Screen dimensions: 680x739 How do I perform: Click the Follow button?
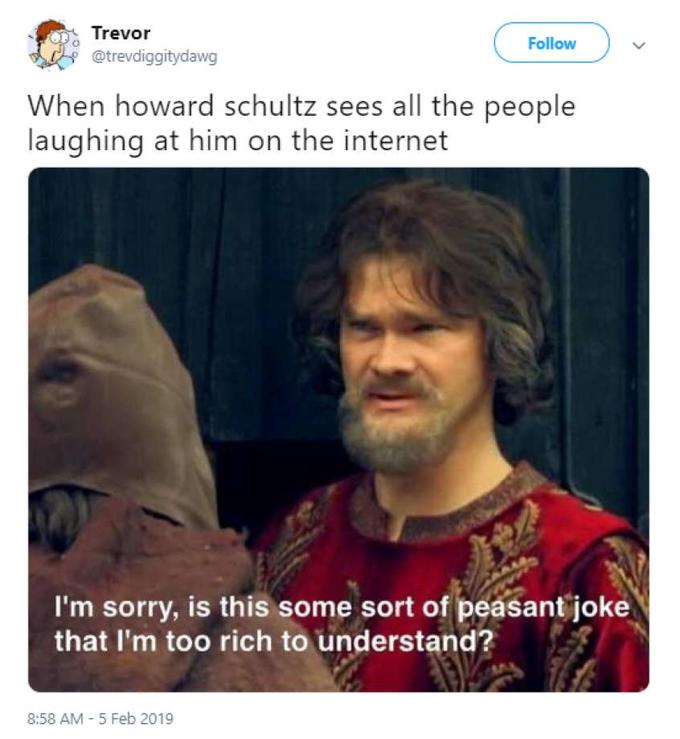[551, 43]
